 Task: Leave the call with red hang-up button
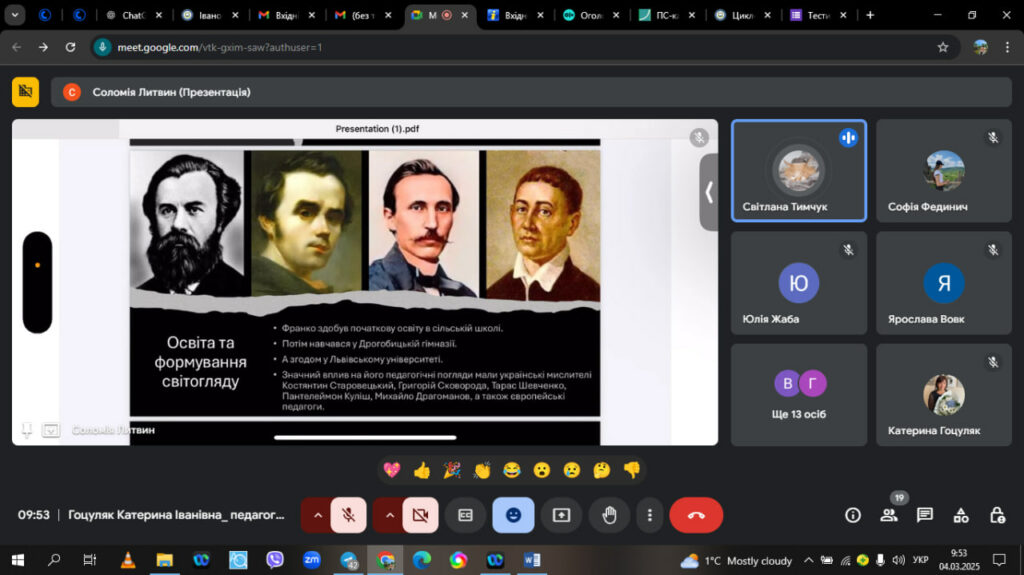click(696, 515)
